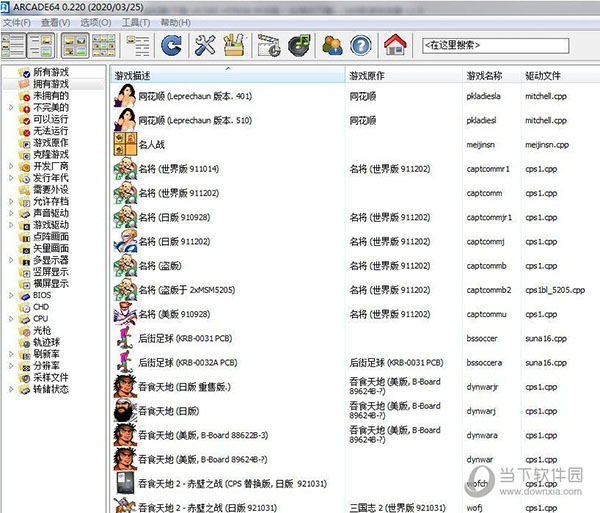This screenshot has width=600, height=513.
Task: Expand the 游戏驱动 tree node
Action: [11, 225]
